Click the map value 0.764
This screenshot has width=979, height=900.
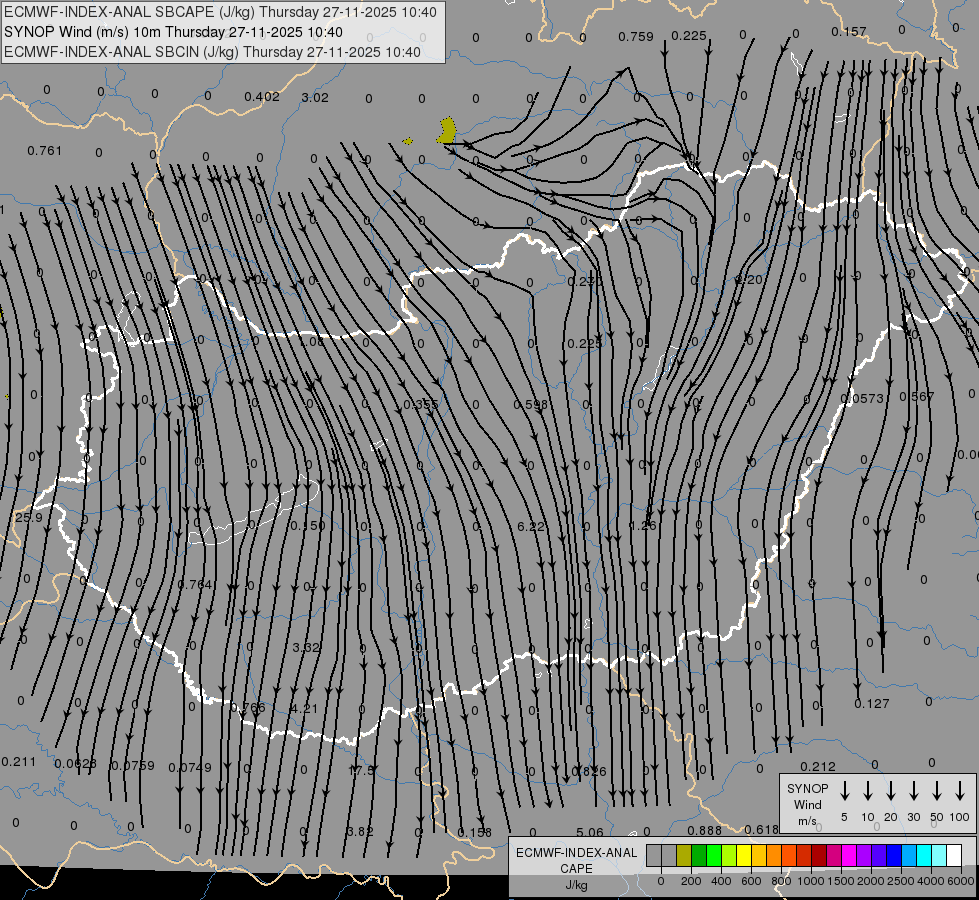(x=195, y=585)
